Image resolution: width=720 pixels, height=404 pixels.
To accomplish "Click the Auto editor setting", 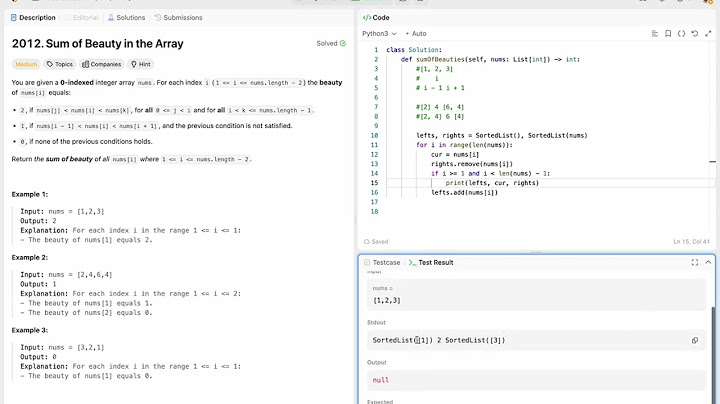I will click(x=416, y=34).
